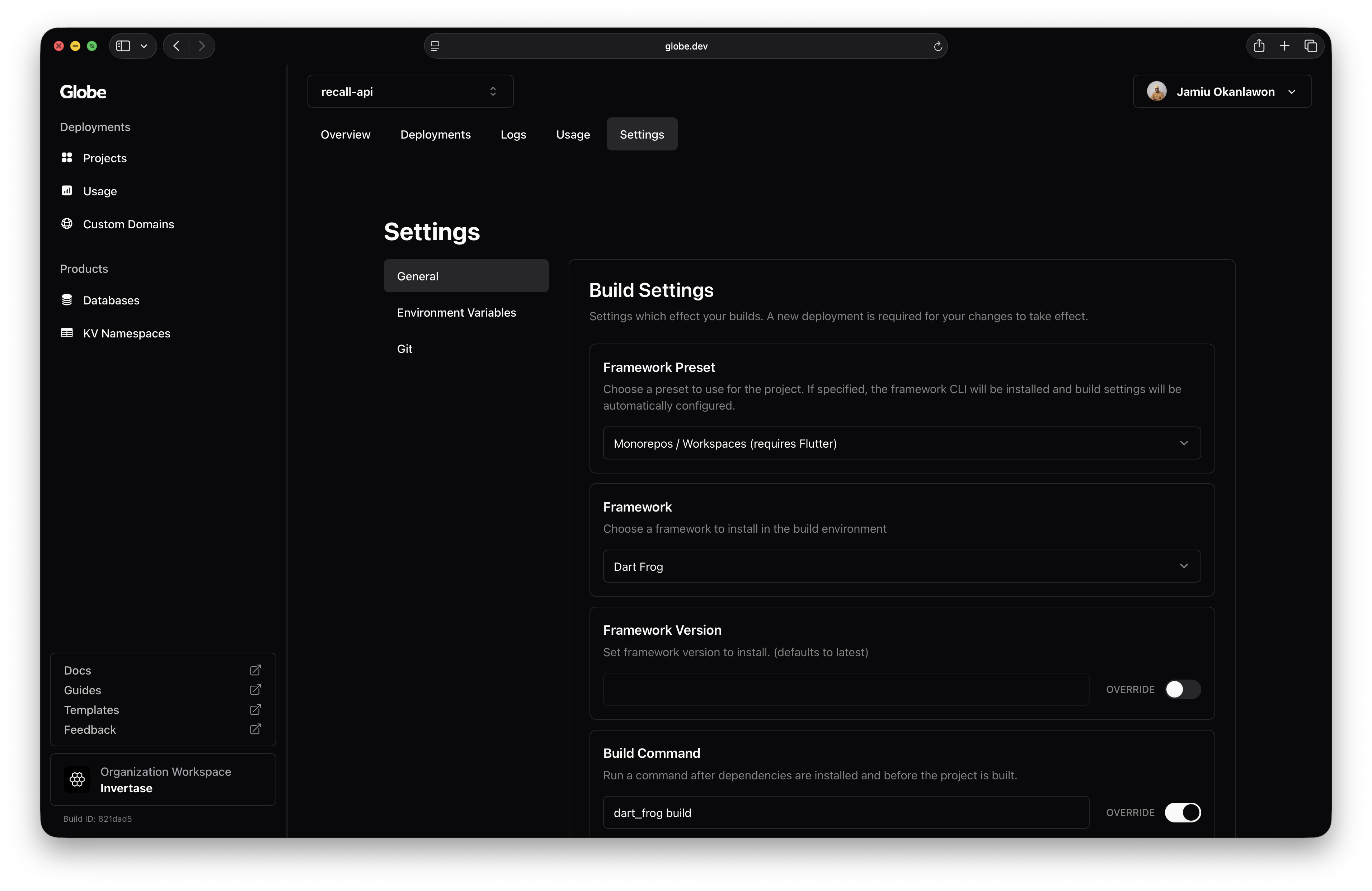The width and height of the screenshot is (1372, 891).
Task: Open the Dart Frog framework dropdown
Action: (901, 566)
